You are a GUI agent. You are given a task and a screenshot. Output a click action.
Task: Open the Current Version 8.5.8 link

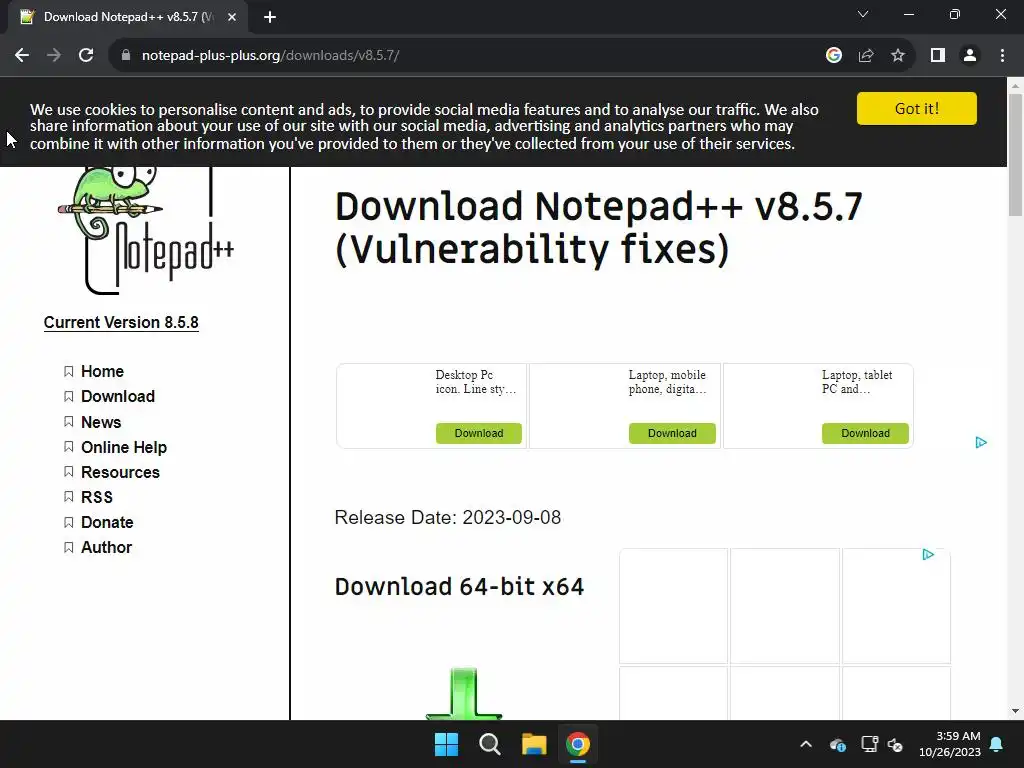(121, 323)
